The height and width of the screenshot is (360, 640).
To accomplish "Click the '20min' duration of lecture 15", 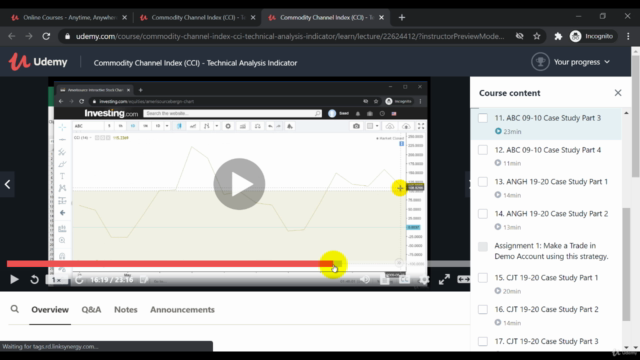I will (512, 291).
